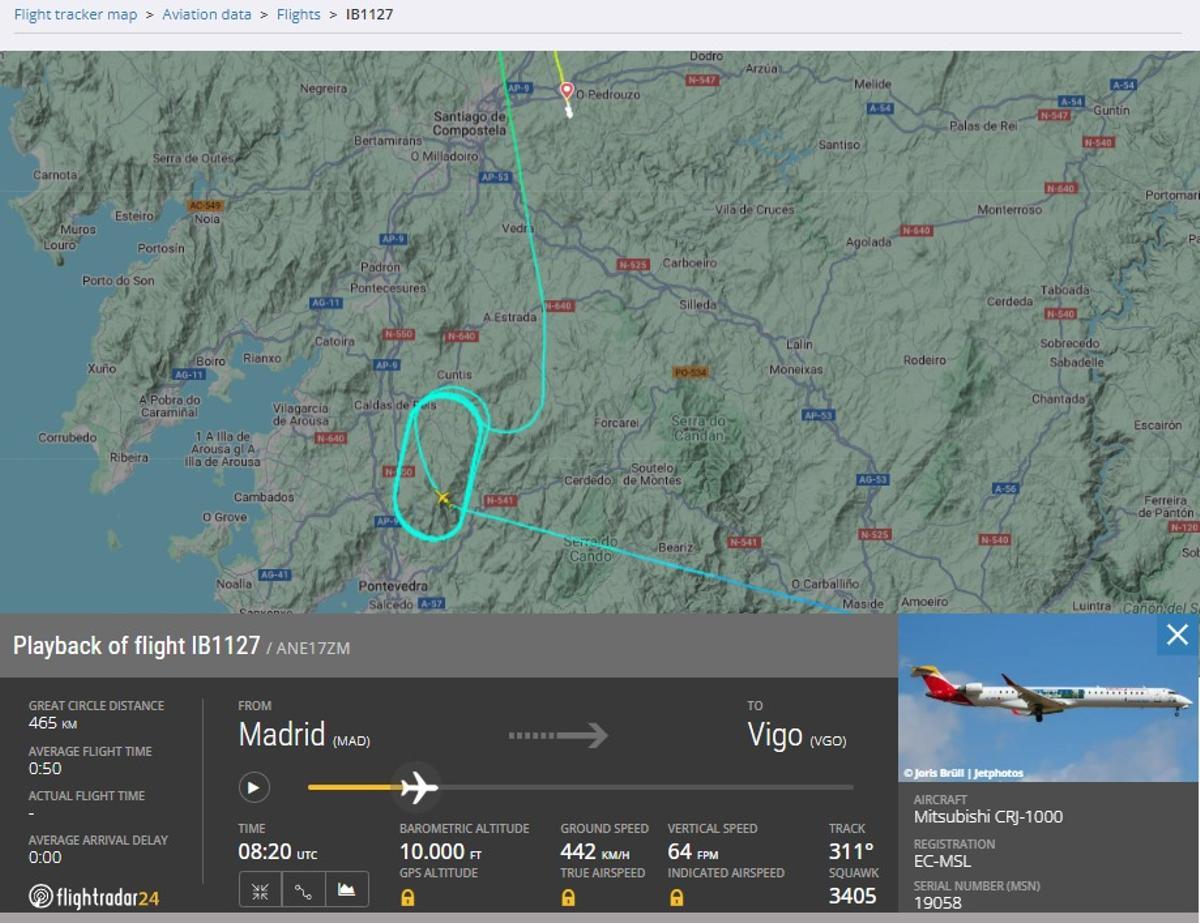Click the true airspeed padlock icon
The width and height of the screenshot is (1200, 923).
pyautogui.click(x=568, y=897)
